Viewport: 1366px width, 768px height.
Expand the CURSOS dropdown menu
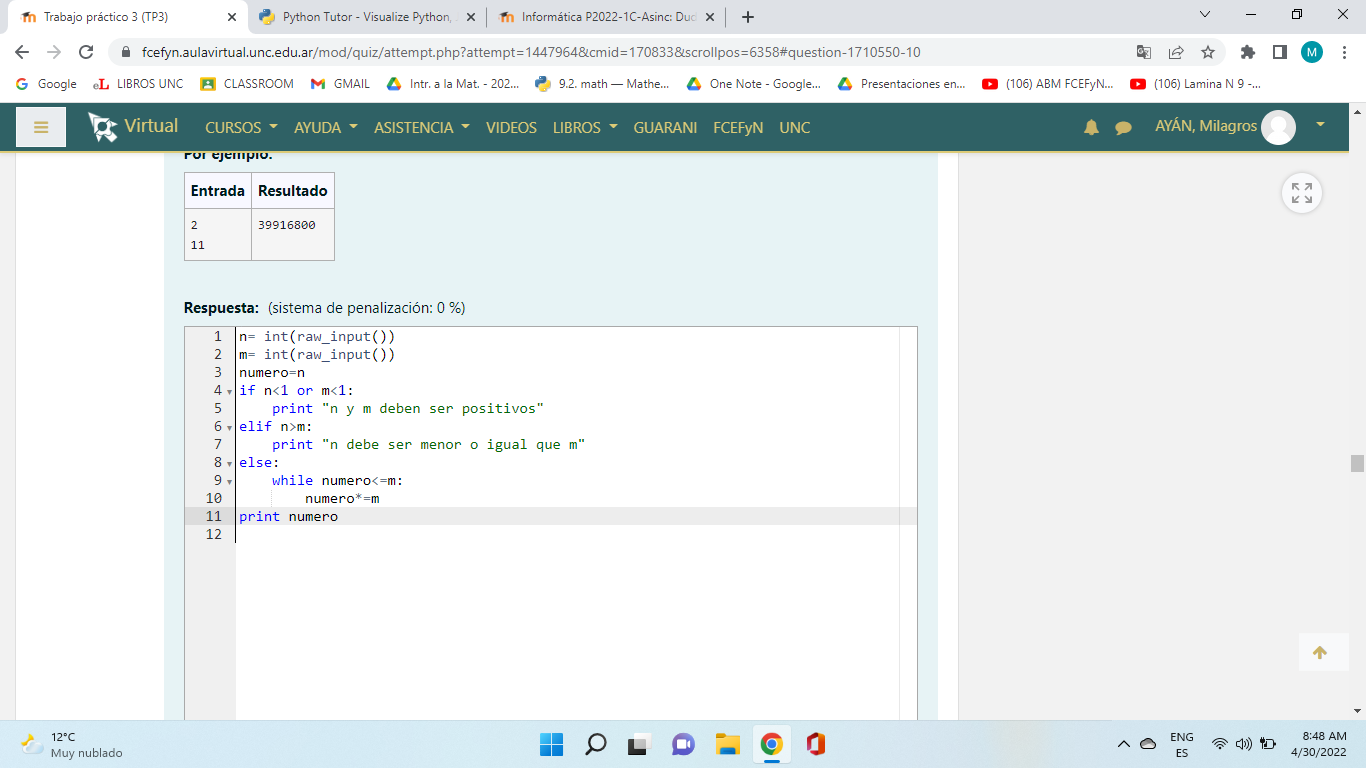(240, 127)
